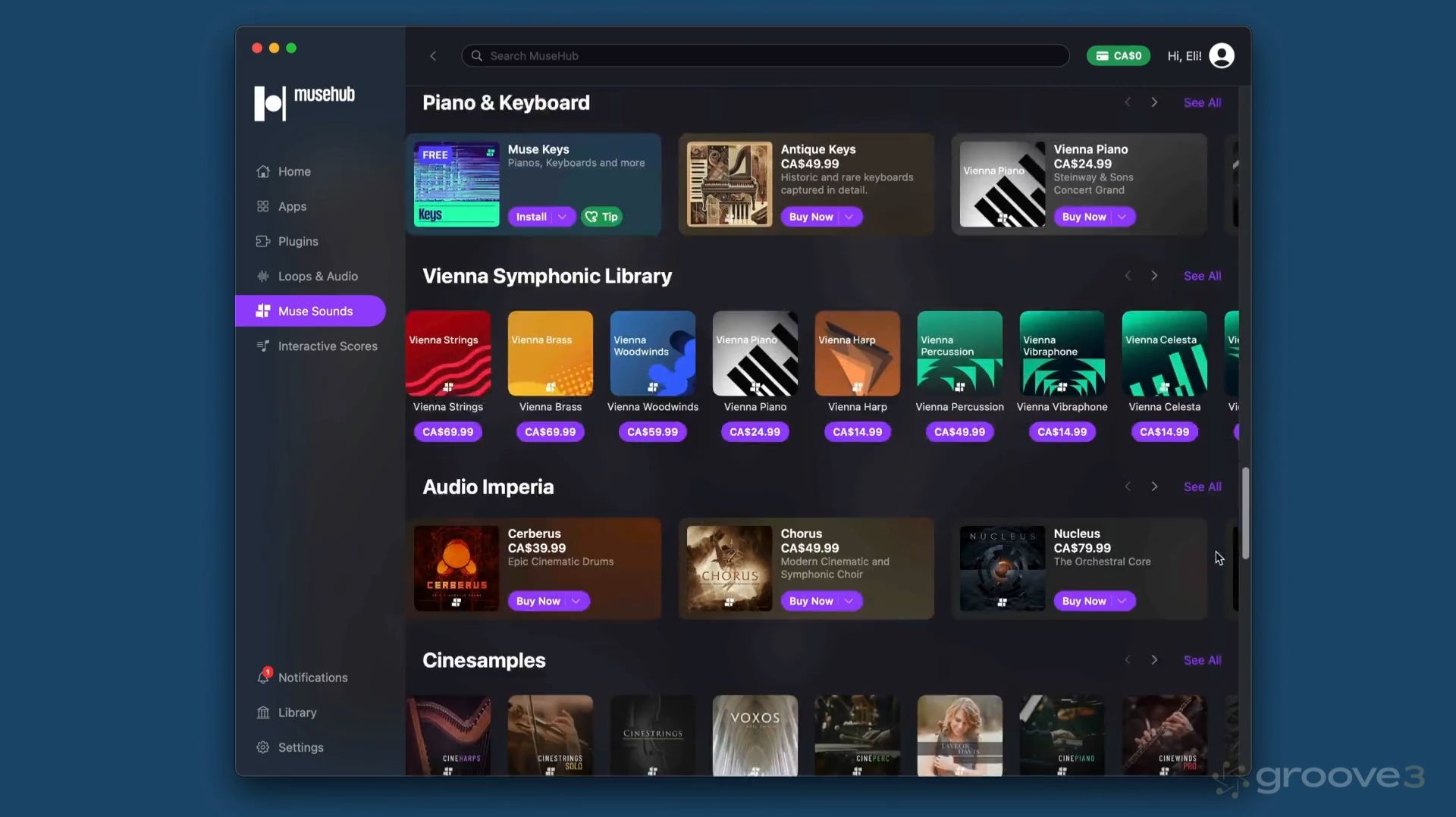Open Apps section in sidebar
This screenshot has height=817, width=1456.
pos(292,206)
